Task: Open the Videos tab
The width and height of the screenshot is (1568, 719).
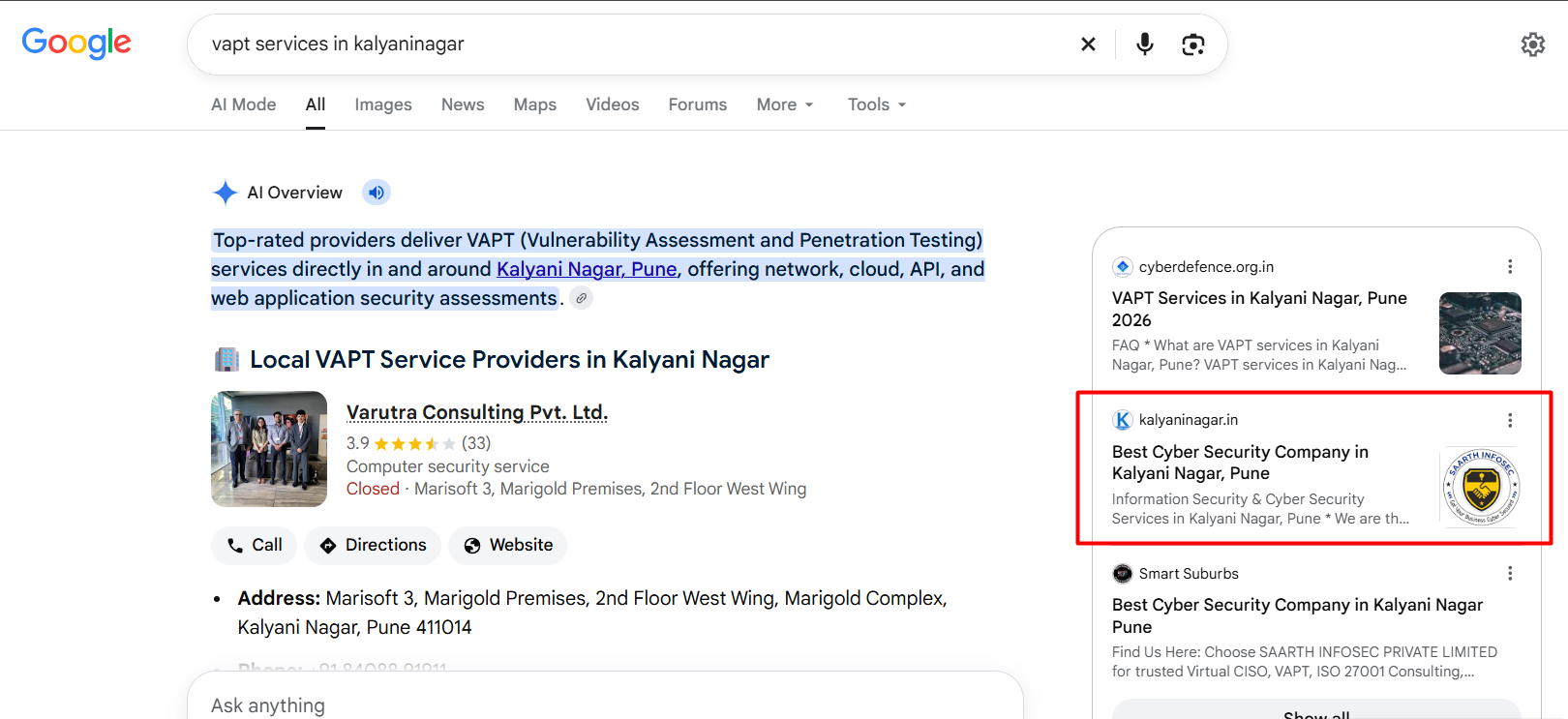Action: pos(613,105)
